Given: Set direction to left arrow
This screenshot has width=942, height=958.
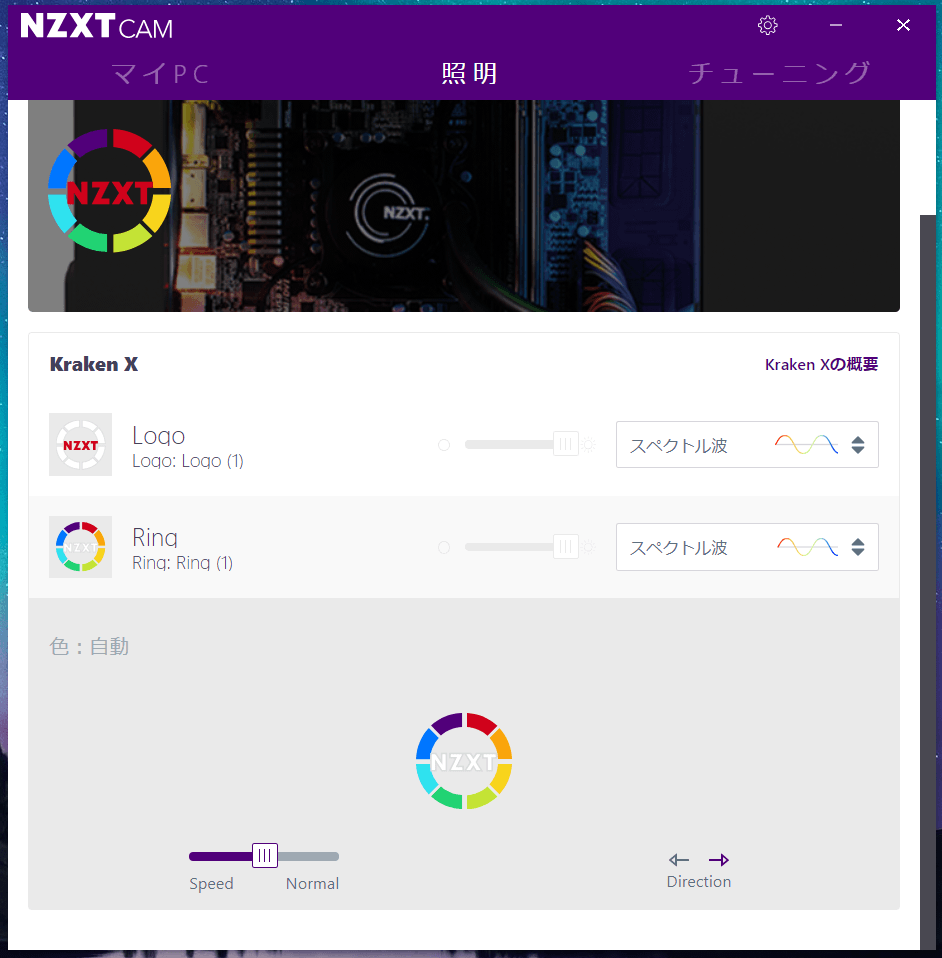Looking at the screenshot, I should pos(679,860).
